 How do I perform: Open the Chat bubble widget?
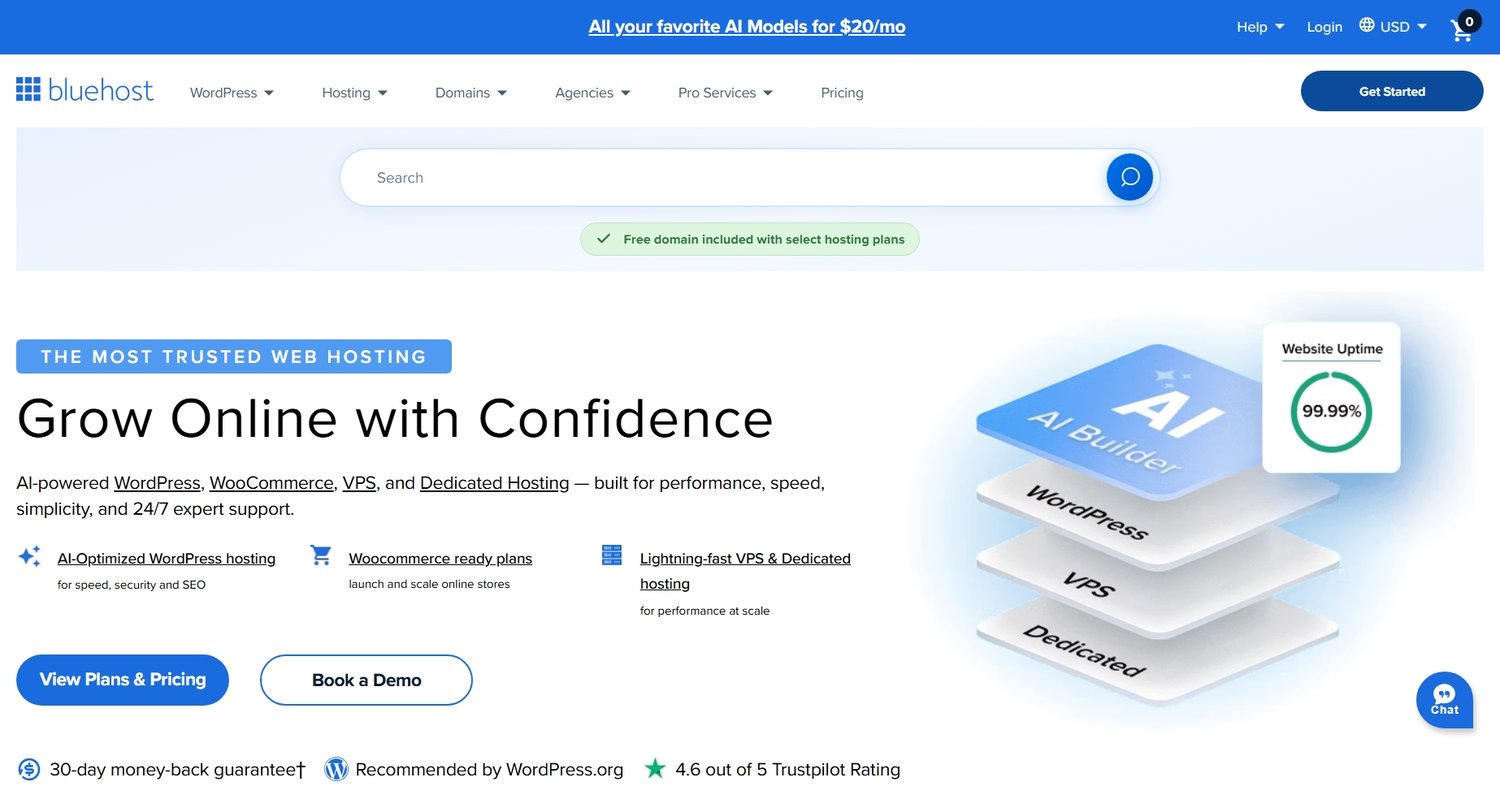pos(1445,699)
